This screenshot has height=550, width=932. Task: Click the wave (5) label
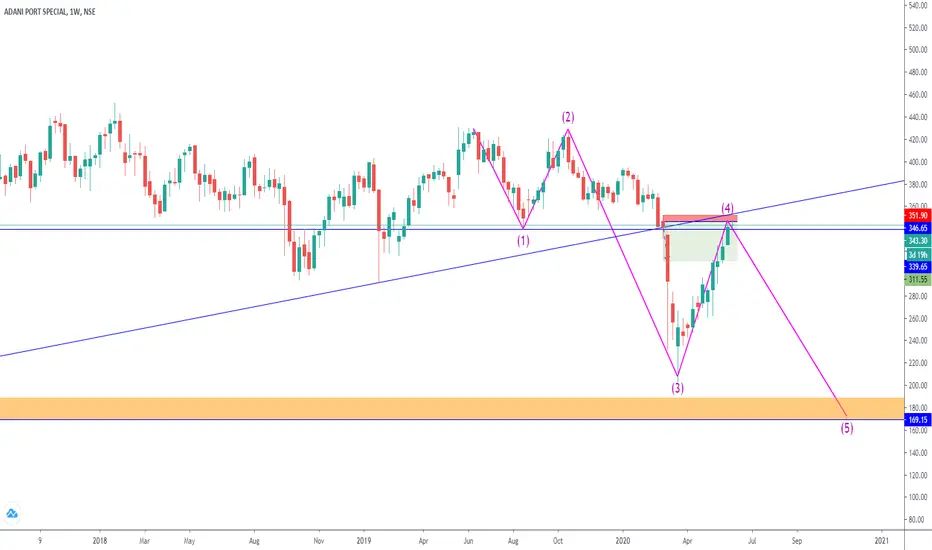(x=846, y=428)
